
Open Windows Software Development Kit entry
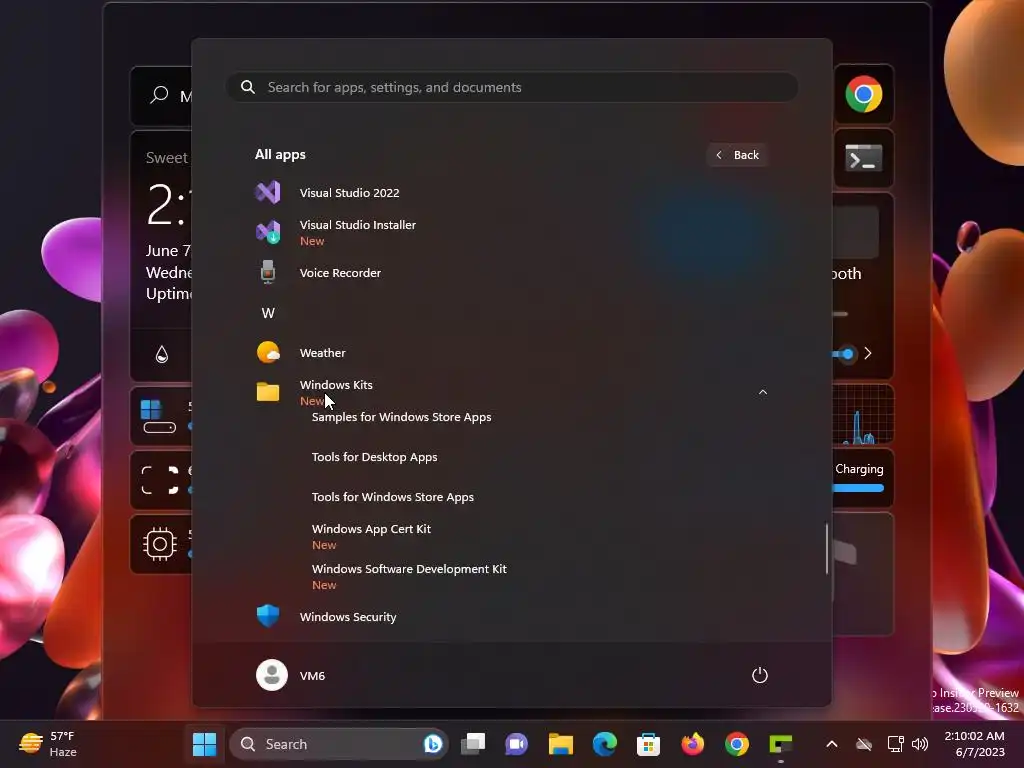(409, 577)
